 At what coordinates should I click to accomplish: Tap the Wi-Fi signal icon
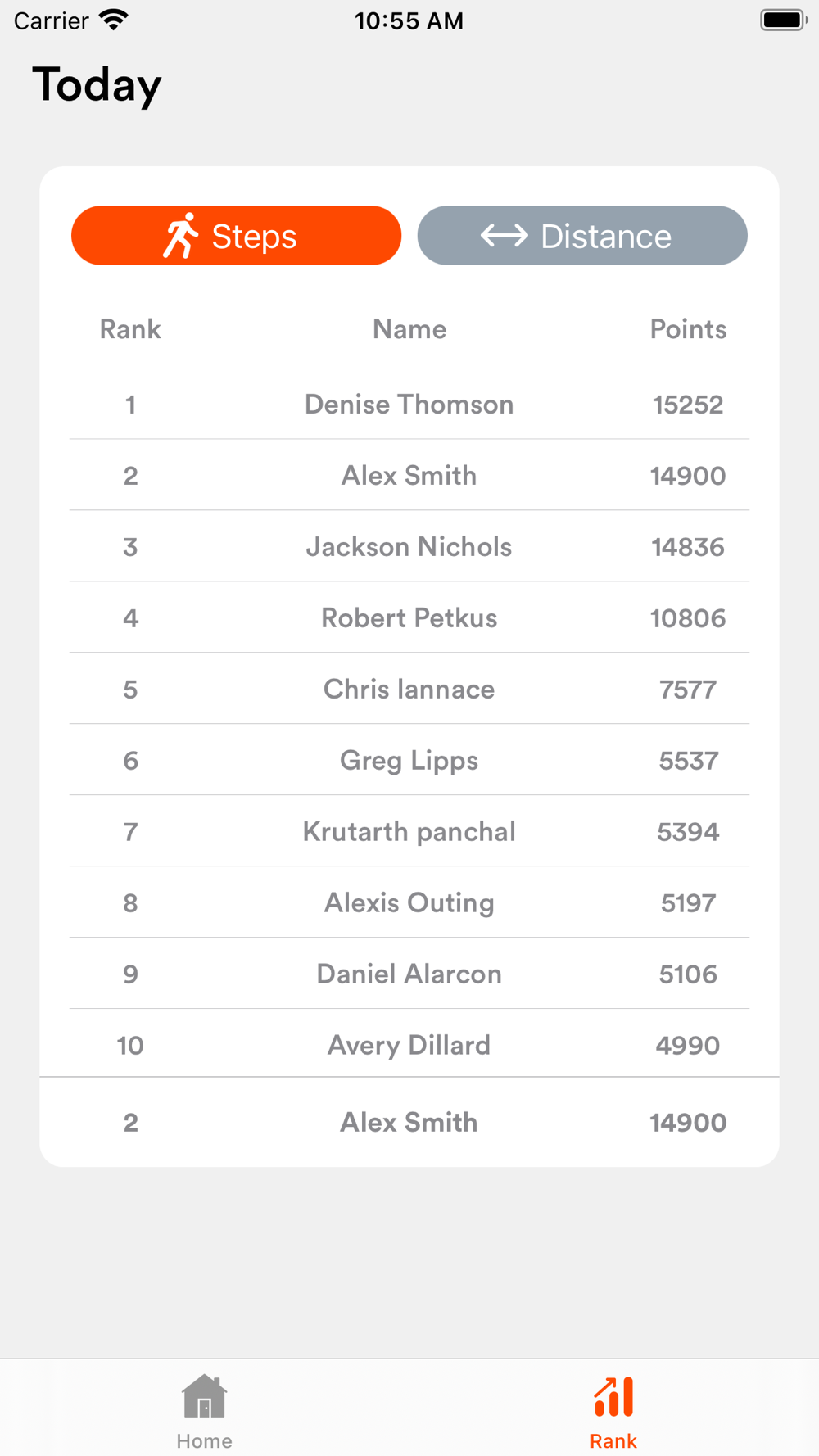114,20
